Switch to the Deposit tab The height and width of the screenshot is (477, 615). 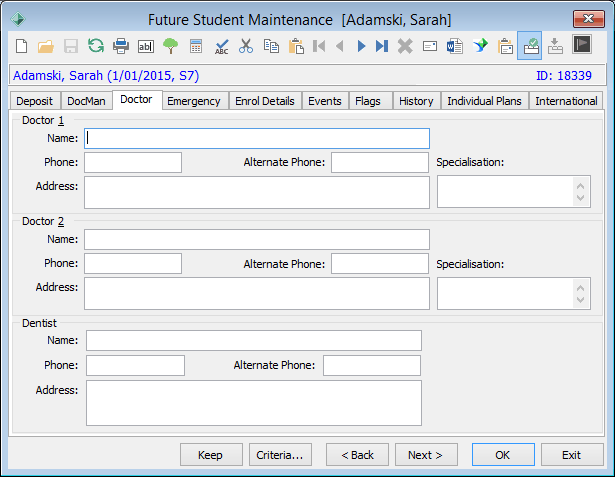(34, 101)
